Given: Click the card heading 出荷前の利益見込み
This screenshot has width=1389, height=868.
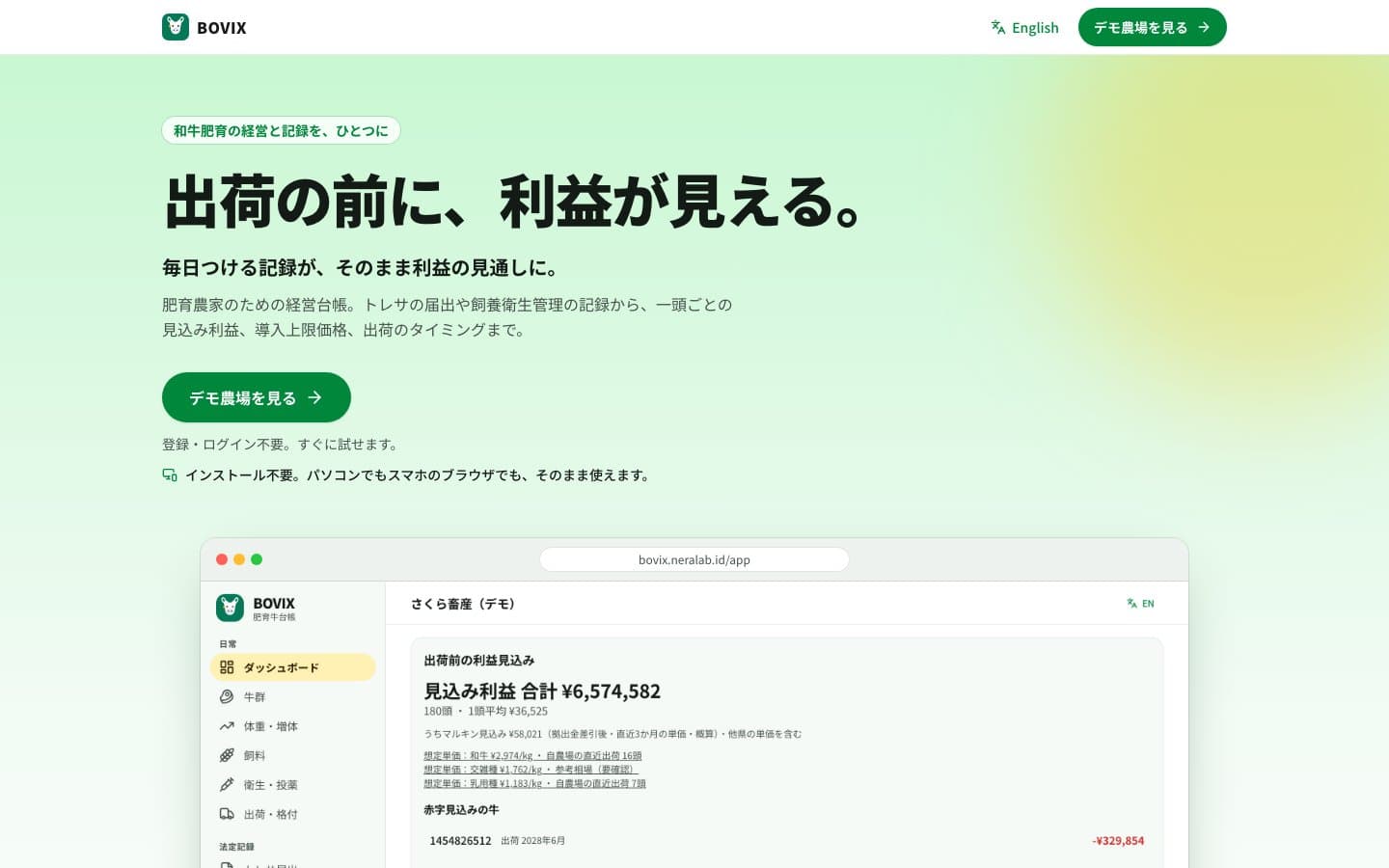Looking at the screenshot, I should pos(479,661).
